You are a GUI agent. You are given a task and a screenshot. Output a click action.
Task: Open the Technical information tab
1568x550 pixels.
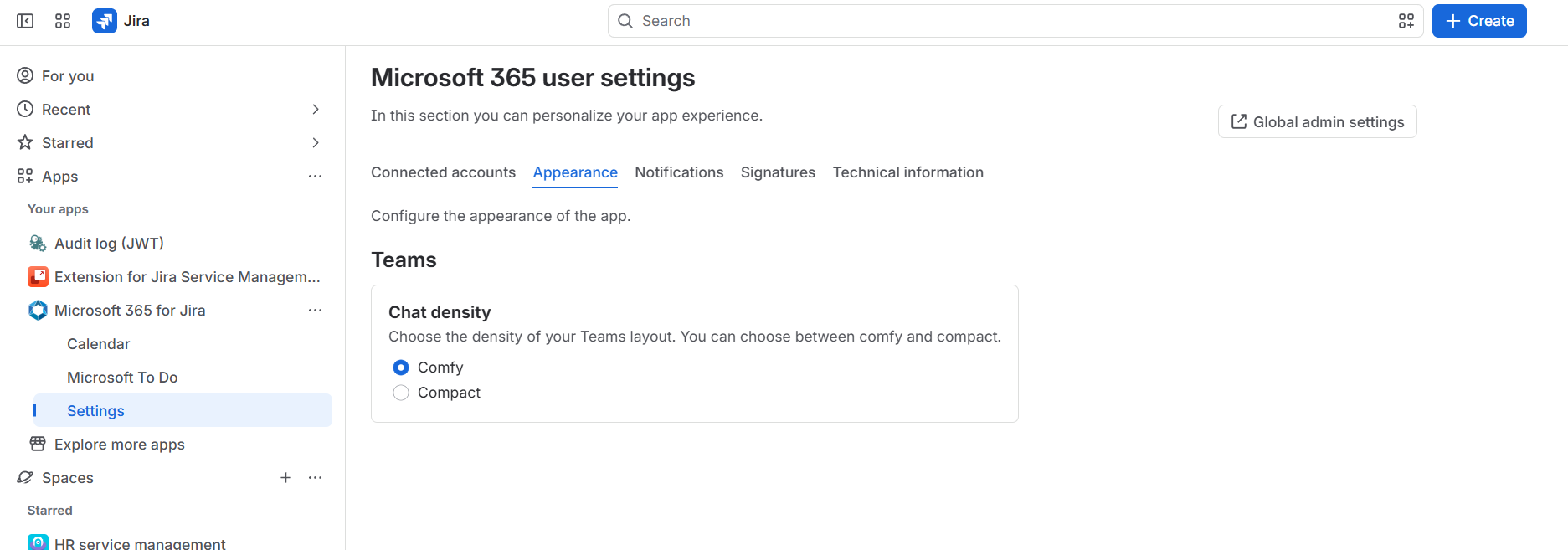[x=907, y=172]
